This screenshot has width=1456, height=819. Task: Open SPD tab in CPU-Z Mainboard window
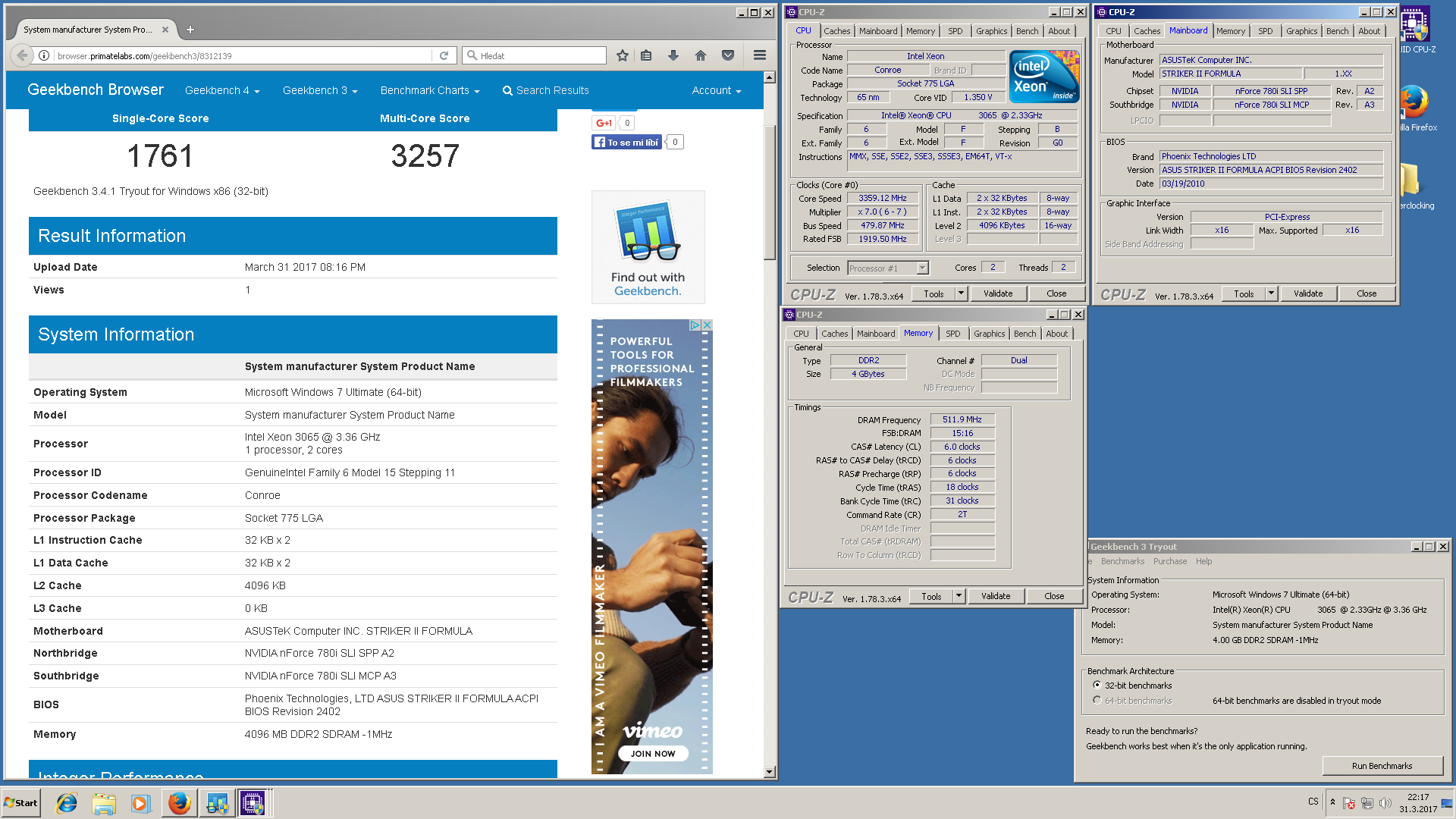click(x=1266, y=31)
